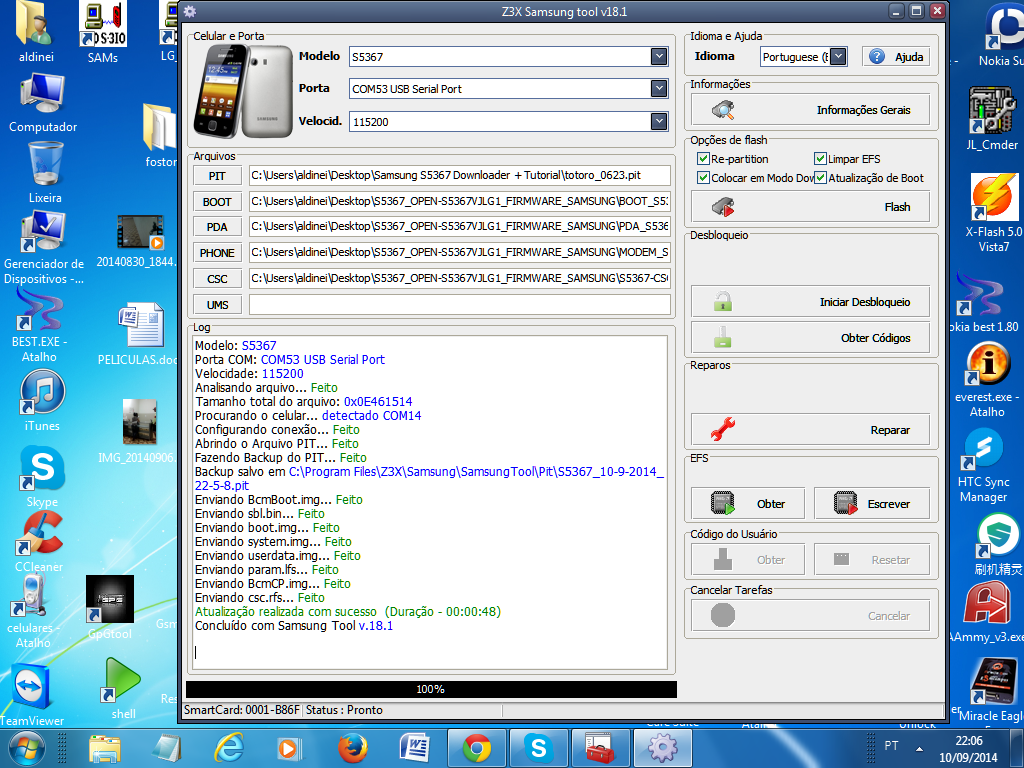Screen dimensions: 1024x768
Task: Open Google Chrome from the taskbar
Action: point(477,748)
